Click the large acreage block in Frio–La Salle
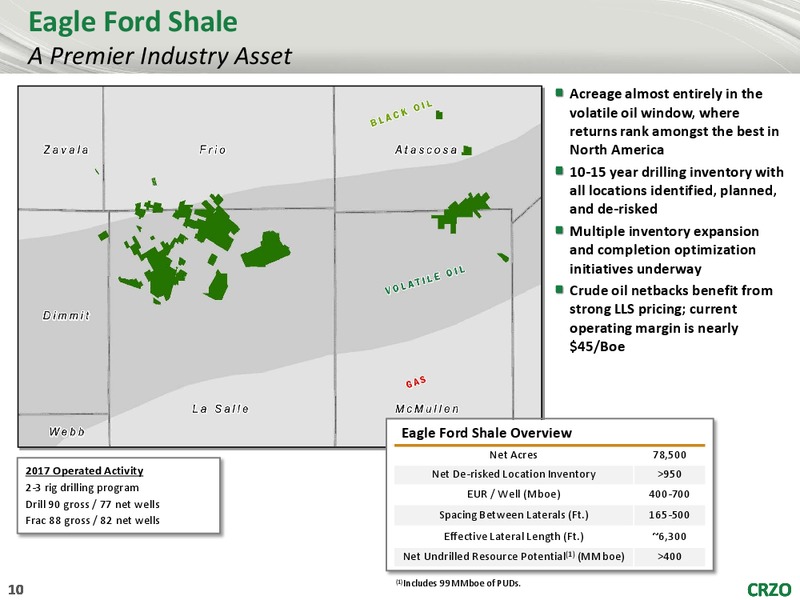The width and height of the screenshot is (800, 600). pyautogui.click(x=217, y=223)
